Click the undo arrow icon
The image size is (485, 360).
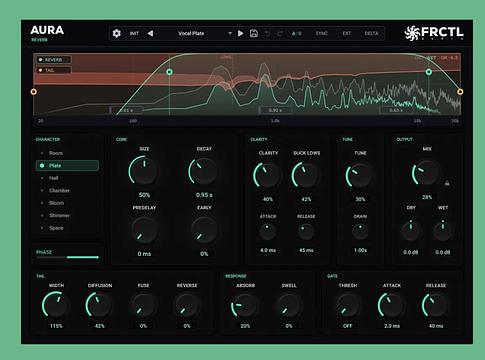[x=267, y=34]
